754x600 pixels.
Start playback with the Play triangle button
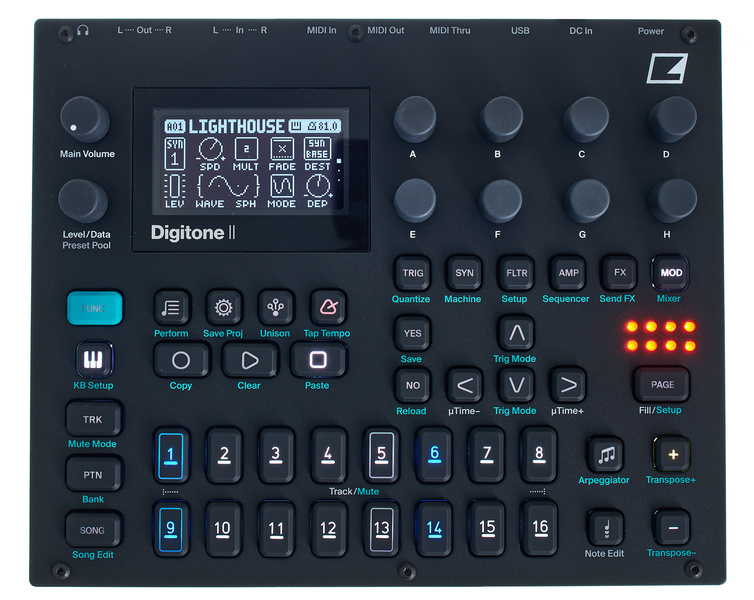tap(250, 360)
